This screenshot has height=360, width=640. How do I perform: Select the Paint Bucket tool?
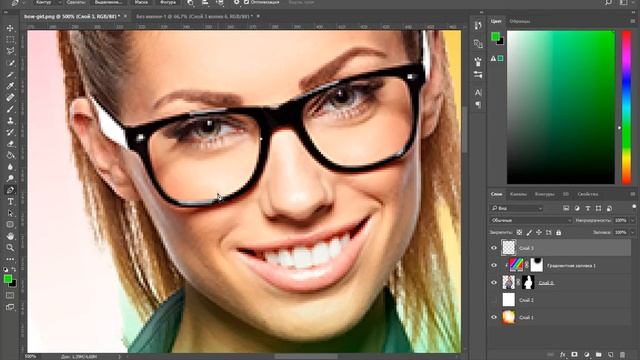click(x=10, y=155)
